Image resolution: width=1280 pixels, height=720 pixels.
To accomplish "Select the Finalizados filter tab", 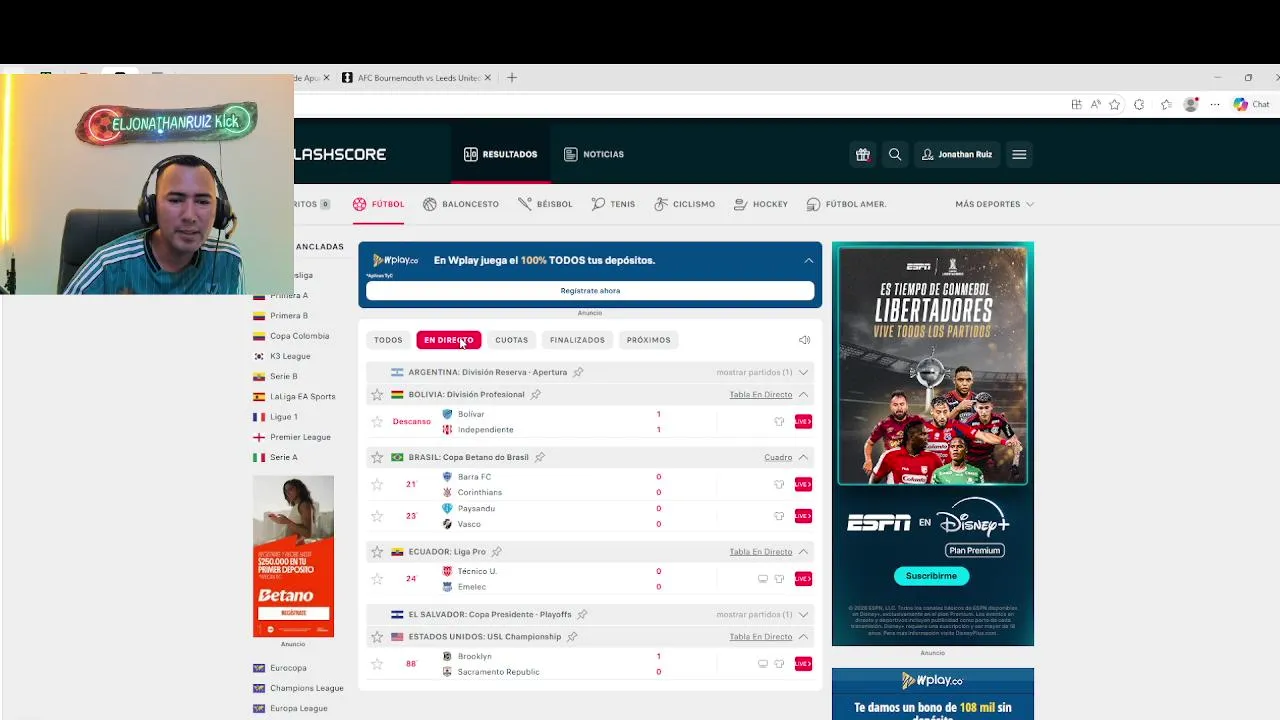I will (x=577, y=340).
